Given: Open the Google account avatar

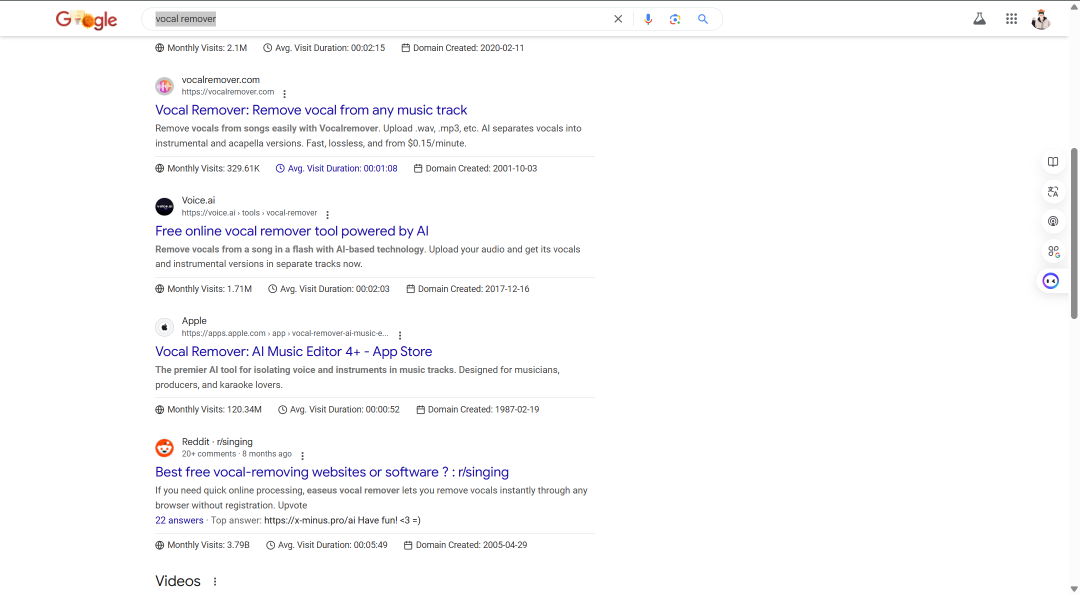Looking at the screenshot, I should [x=1041, y=19].
